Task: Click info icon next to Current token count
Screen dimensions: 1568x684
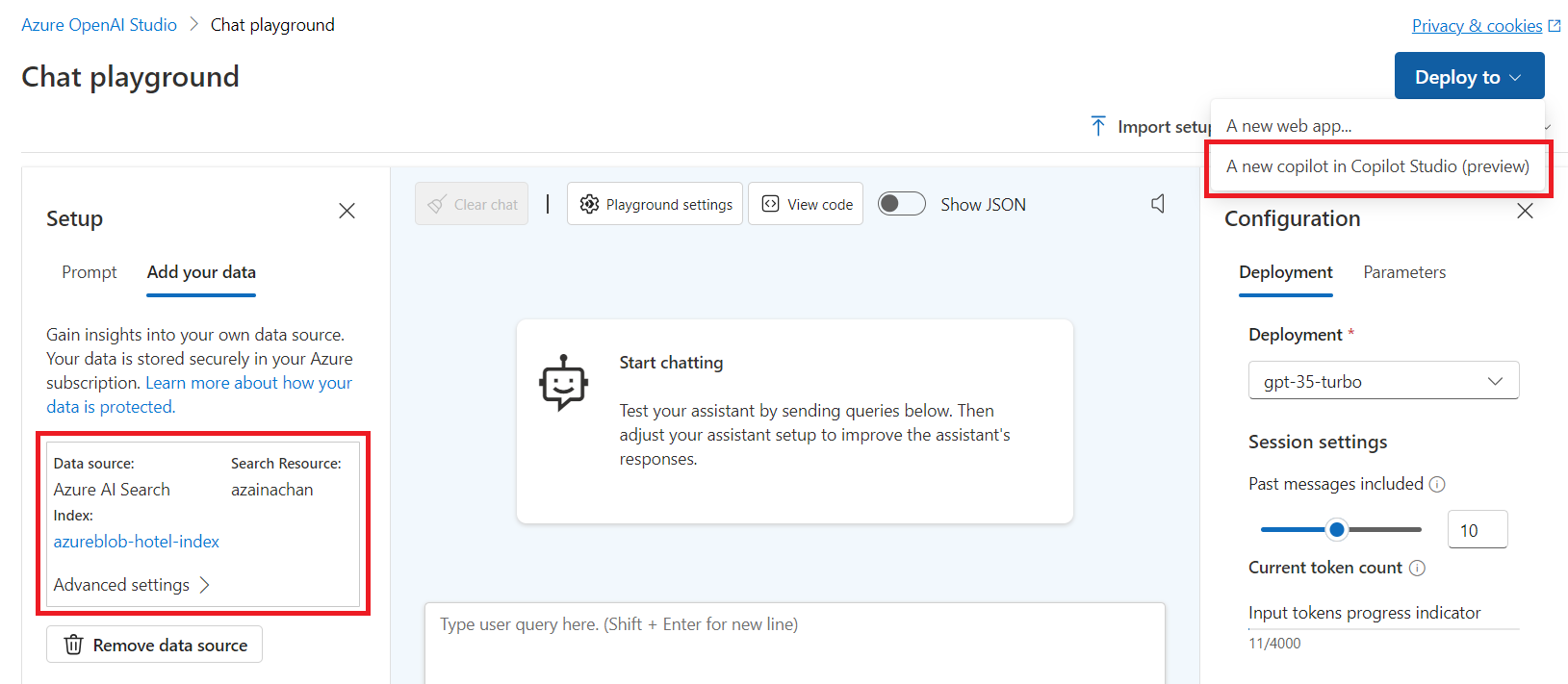Action: (x=1417, y=569)
